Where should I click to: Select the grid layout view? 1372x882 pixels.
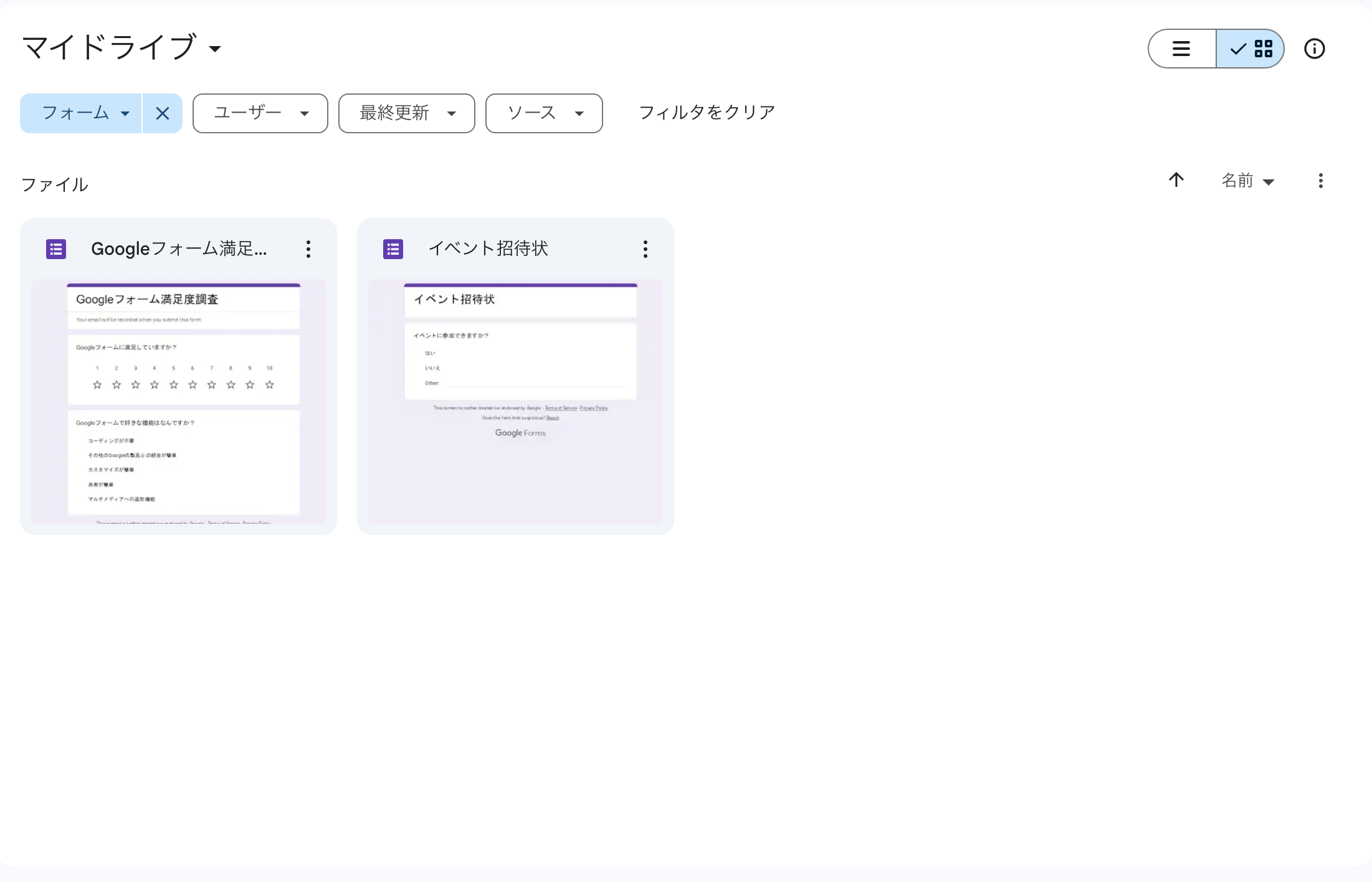tap(1250, 49)
